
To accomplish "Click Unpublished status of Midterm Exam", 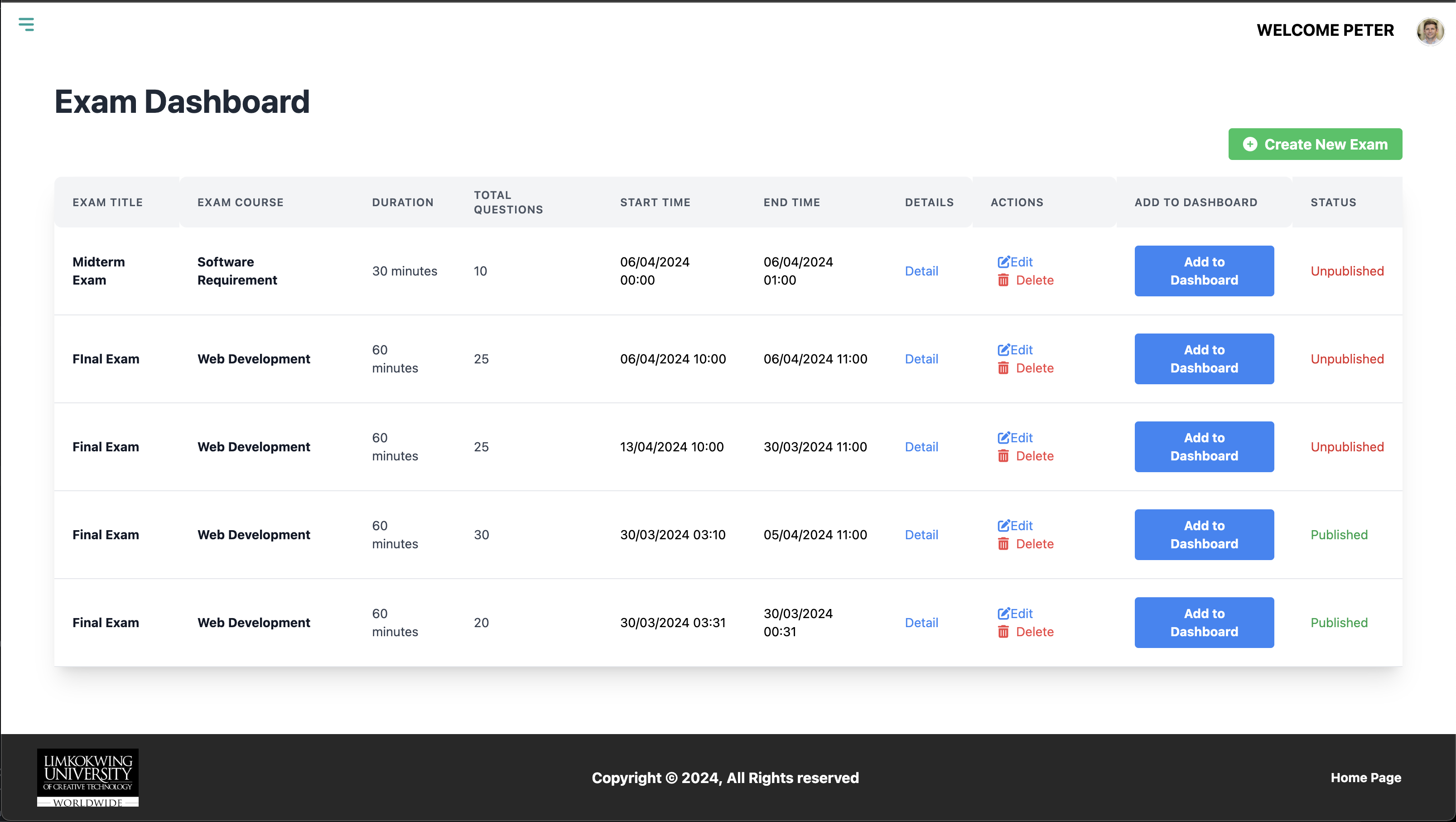I will coord(1347,271).
